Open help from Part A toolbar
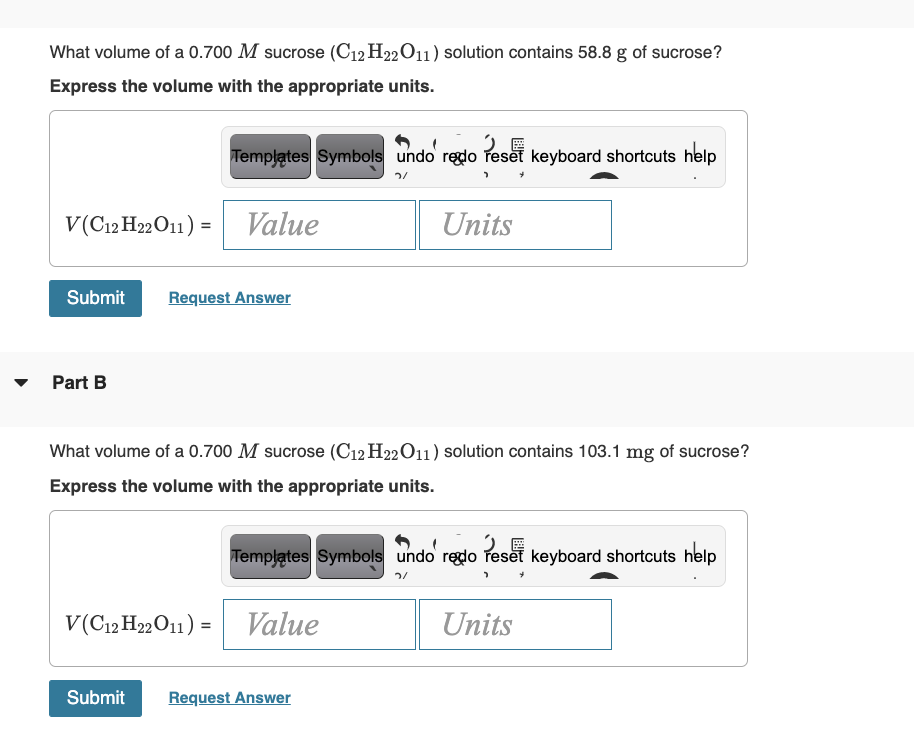 click(701, 156)
